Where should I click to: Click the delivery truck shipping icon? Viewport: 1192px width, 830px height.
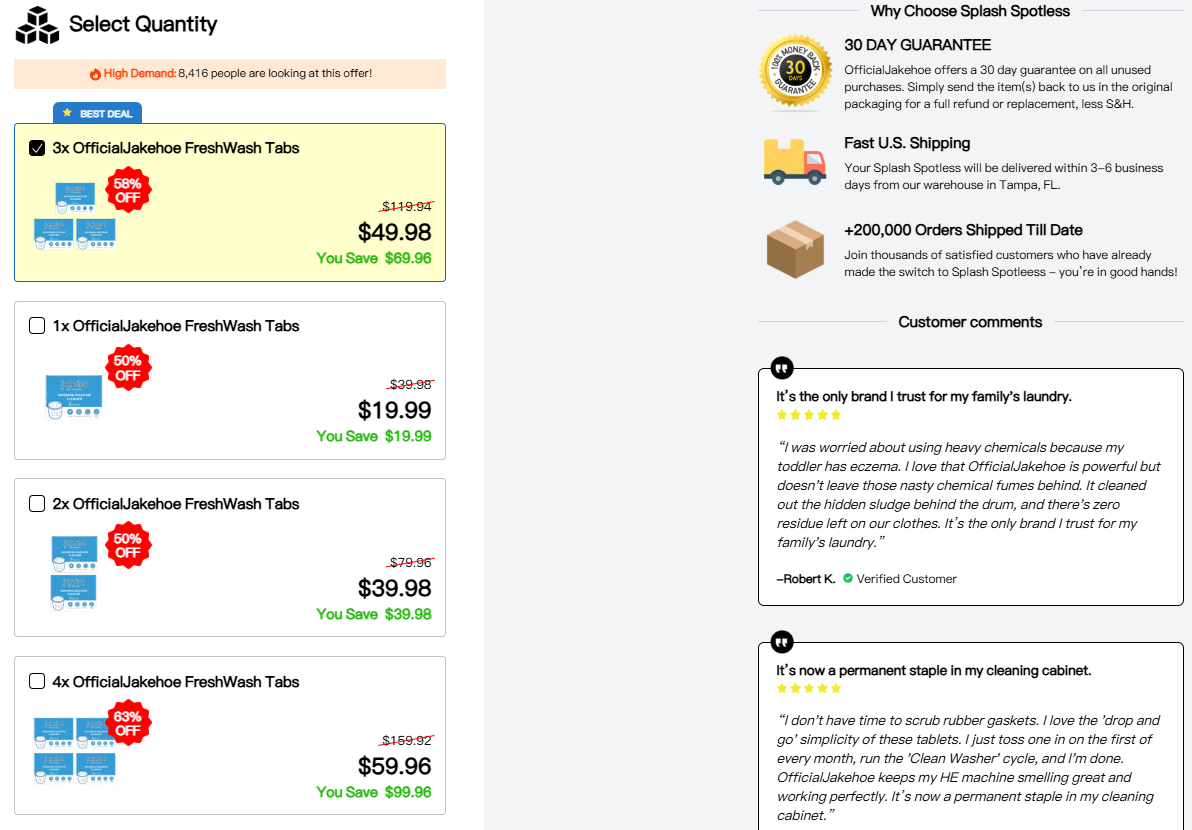795,161
